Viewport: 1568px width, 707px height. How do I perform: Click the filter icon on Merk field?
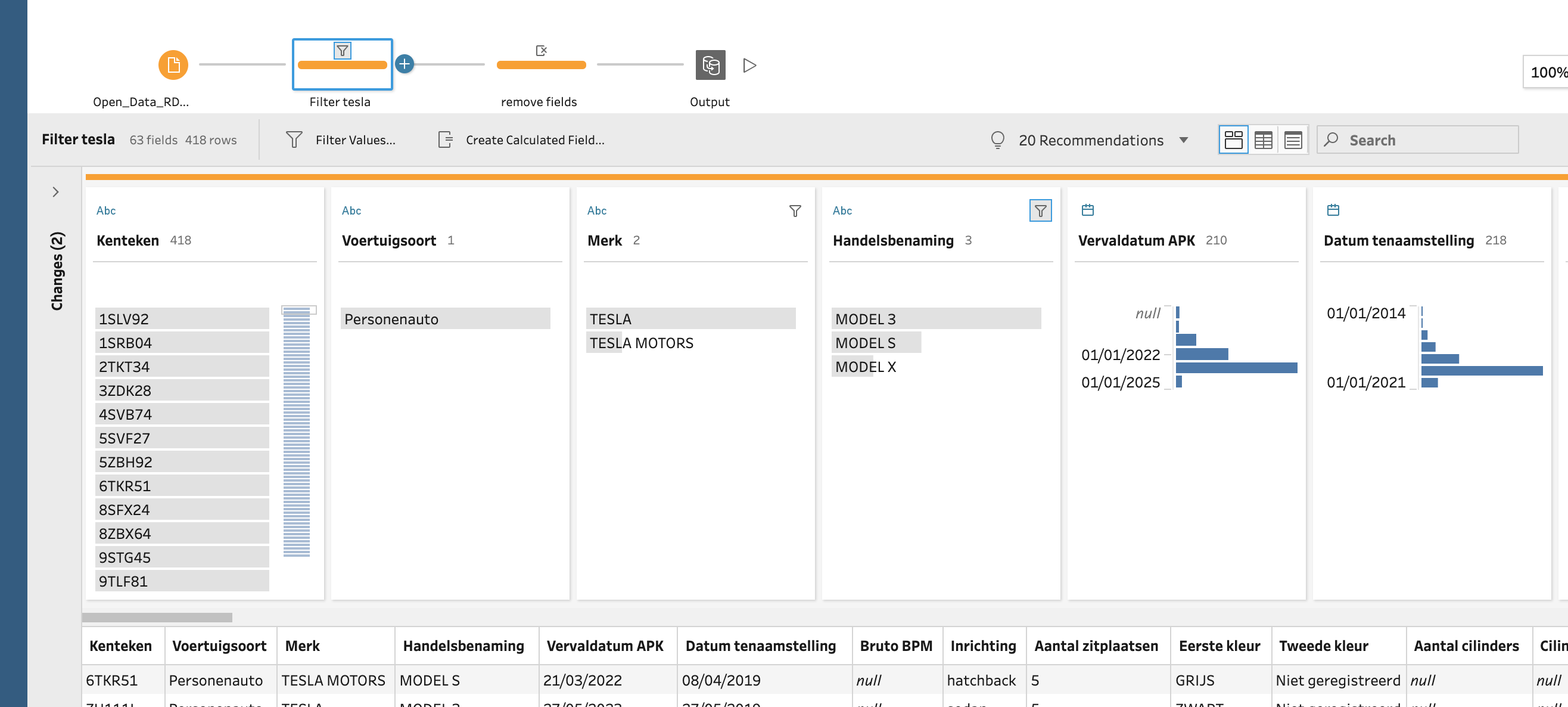tap(794, 210)
